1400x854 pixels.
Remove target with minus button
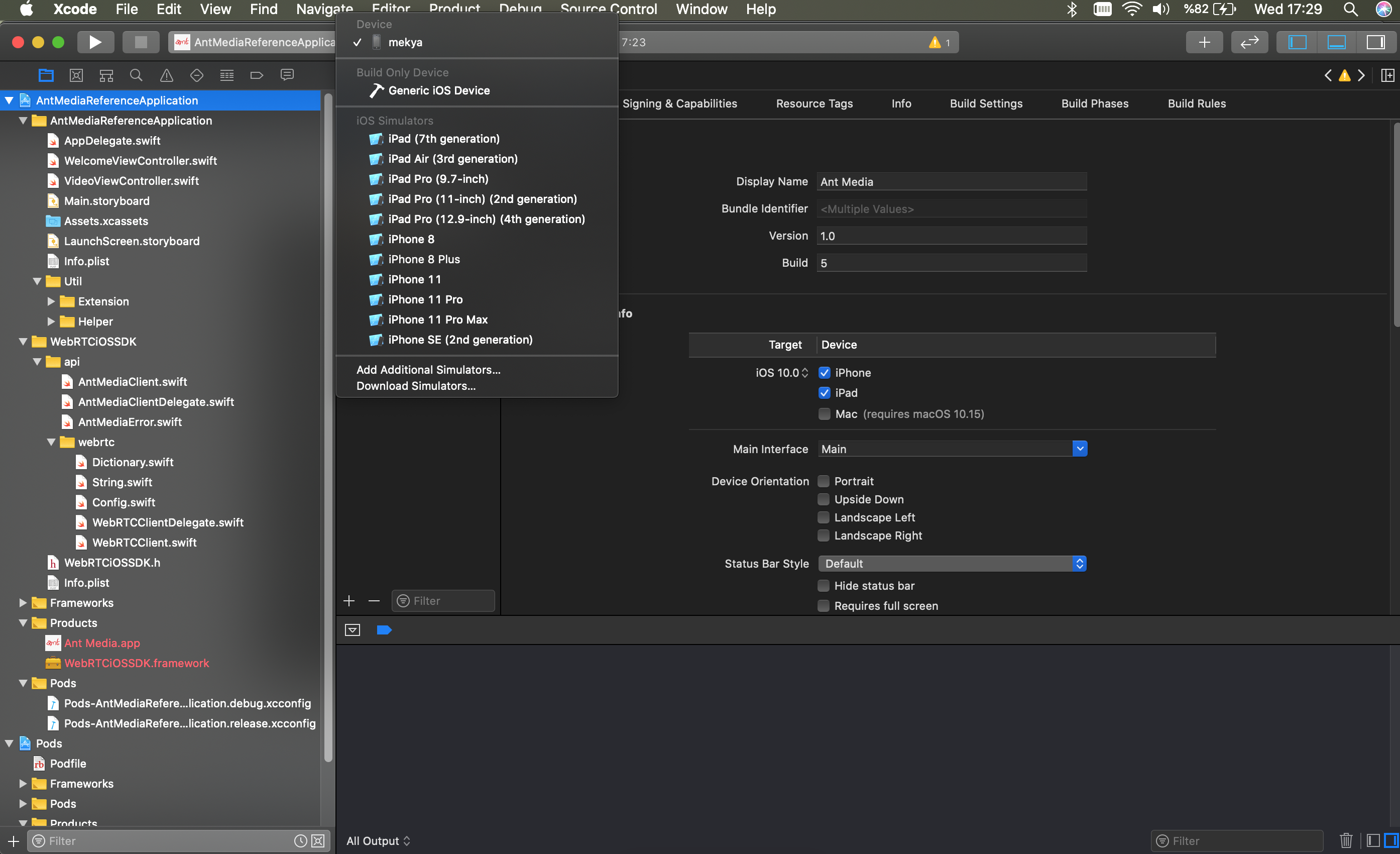click(373, 600)
